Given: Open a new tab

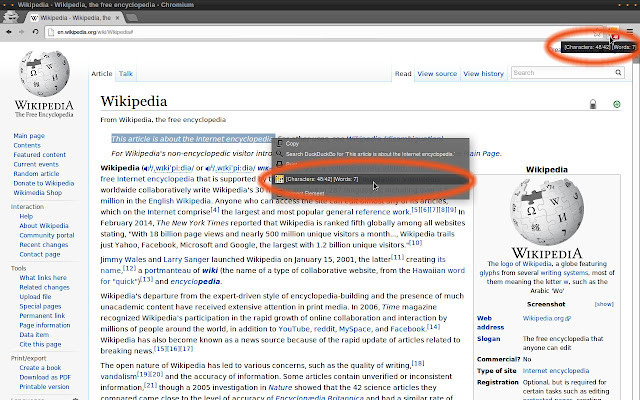Looking at the screenshot, I should click(131, 18).
